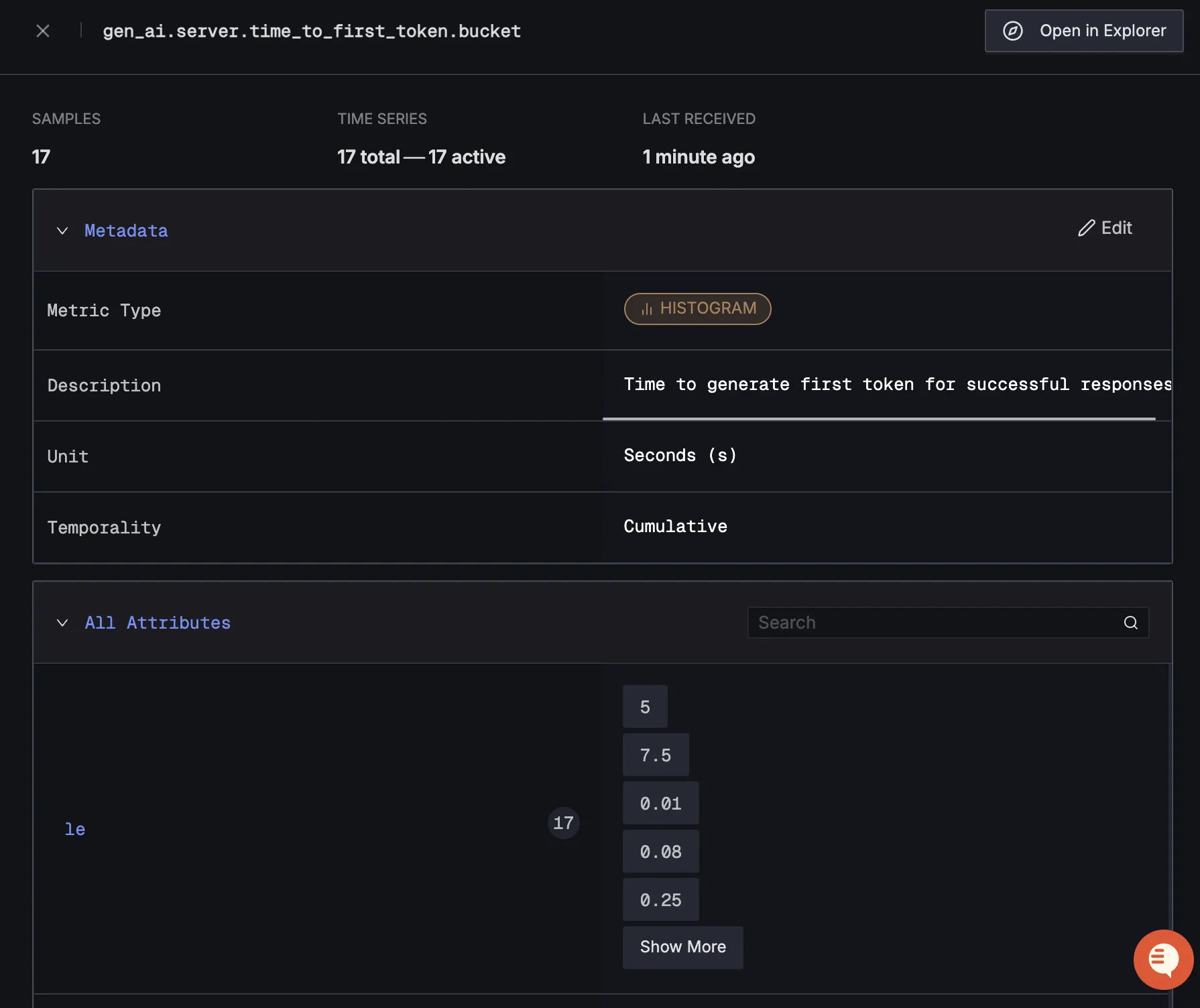
Task: Open the orange chat support widget
Action: (1163, 959)
